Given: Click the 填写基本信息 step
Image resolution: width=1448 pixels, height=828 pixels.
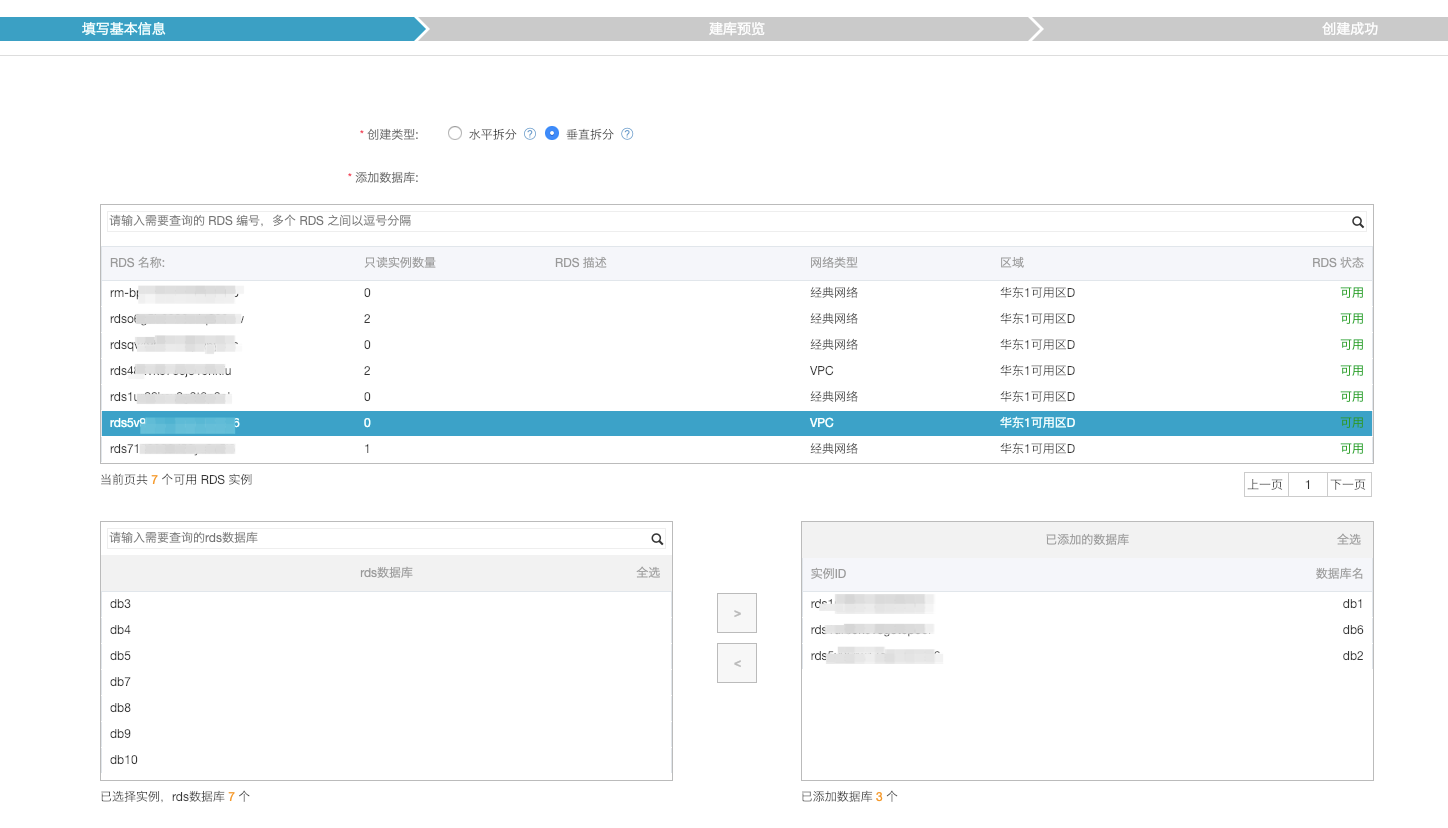Looking at the screenshot, I should pyautogui.click(x=124, y=29).
